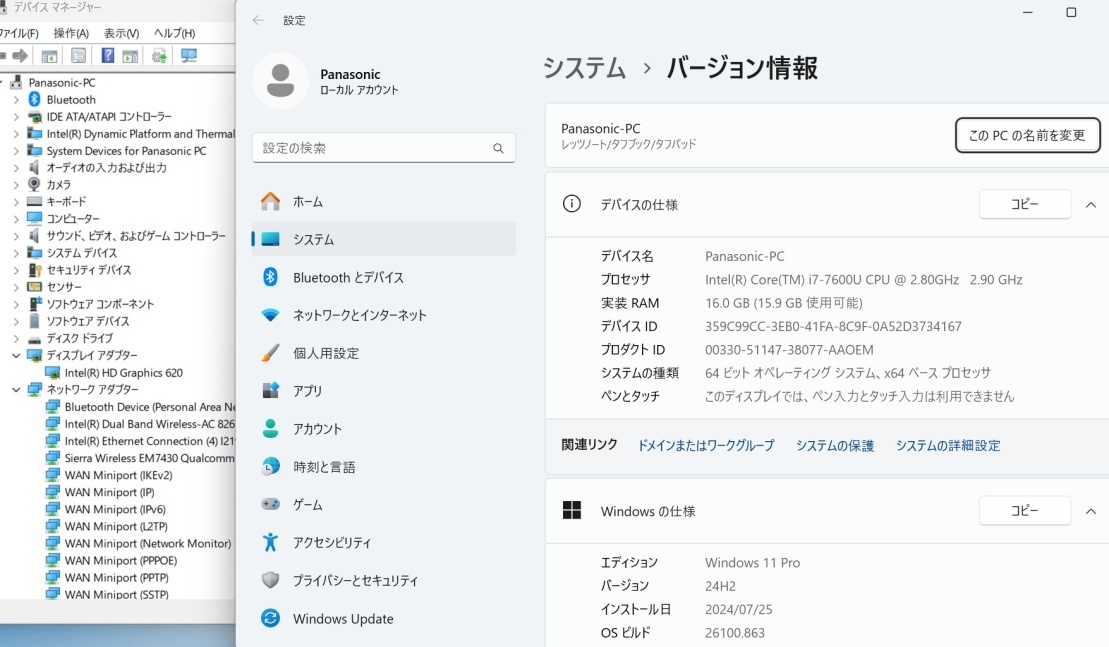The height and width of the screenshot is (647, 1109).
Task: Open ホーム in Settings sidebar
Action: (x=383, y=202)
